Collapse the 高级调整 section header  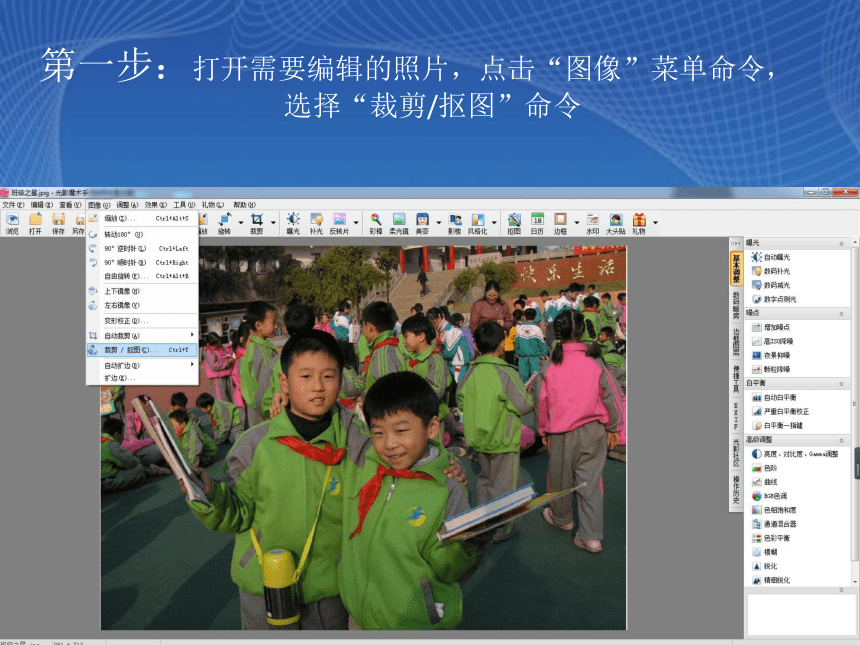coord(841,440)
